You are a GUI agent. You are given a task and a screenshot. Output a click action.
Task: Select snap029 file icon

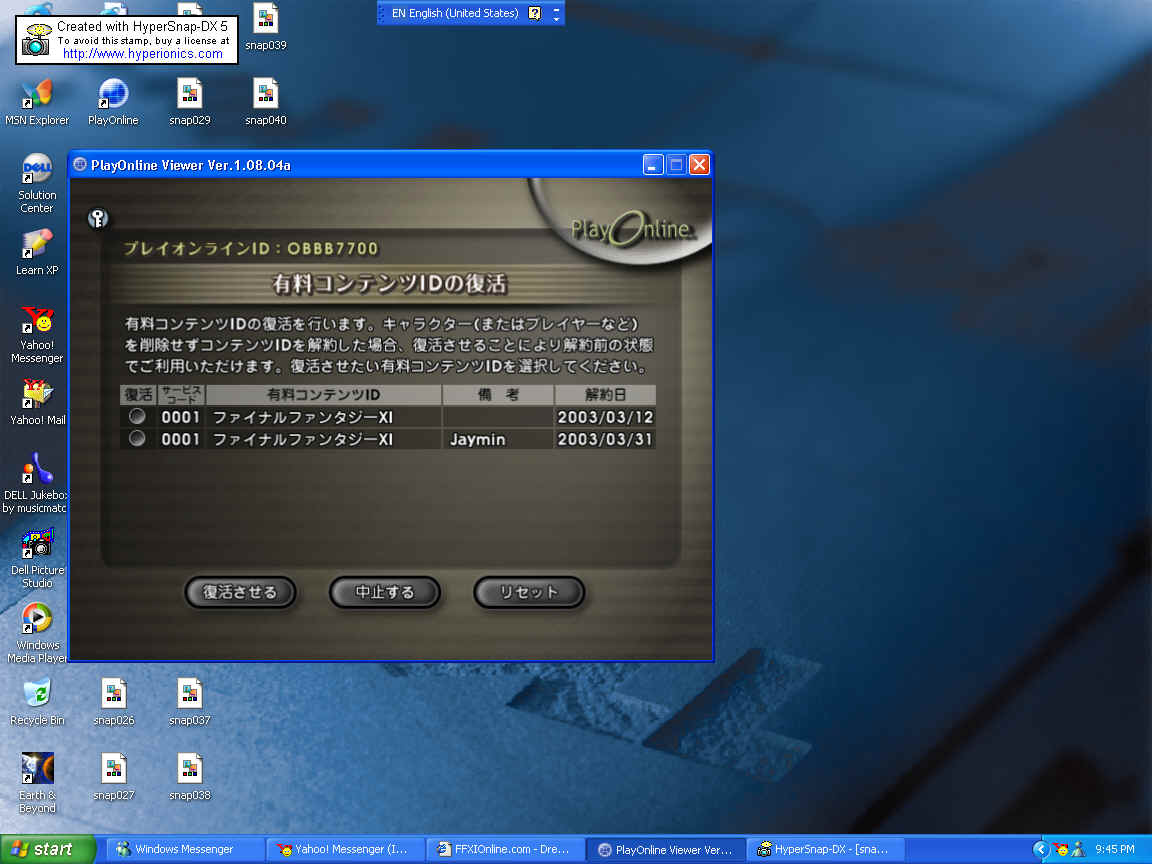[190, 102]
